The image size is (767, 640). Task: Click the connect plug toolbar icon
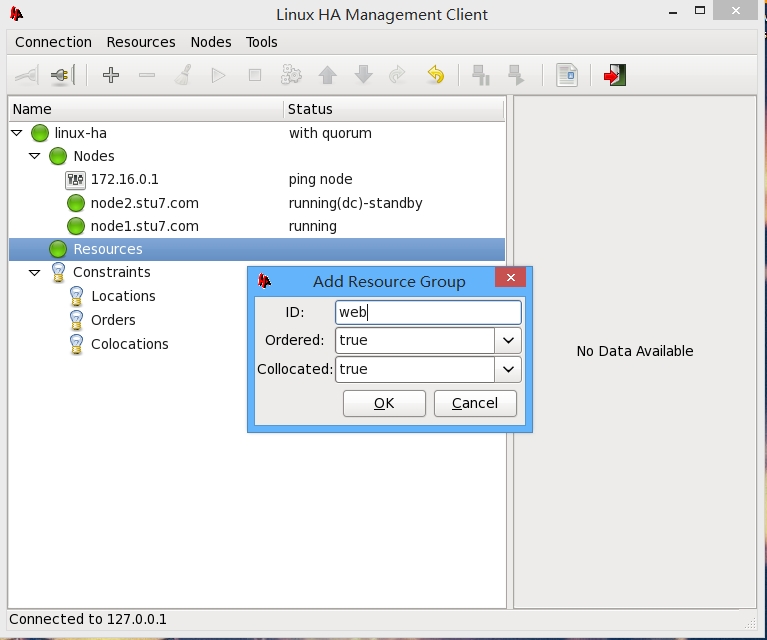[x=27, y=75]
